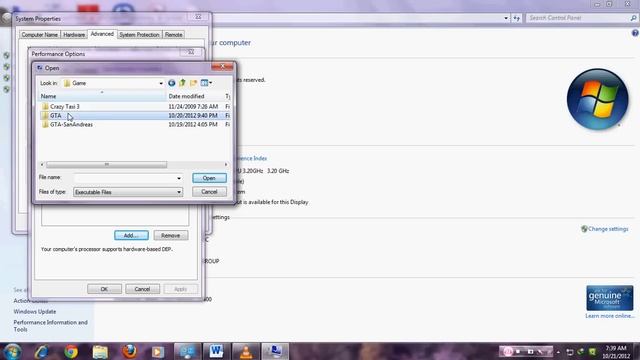Open Windows Media Player from taskbar

click(158, 351)
